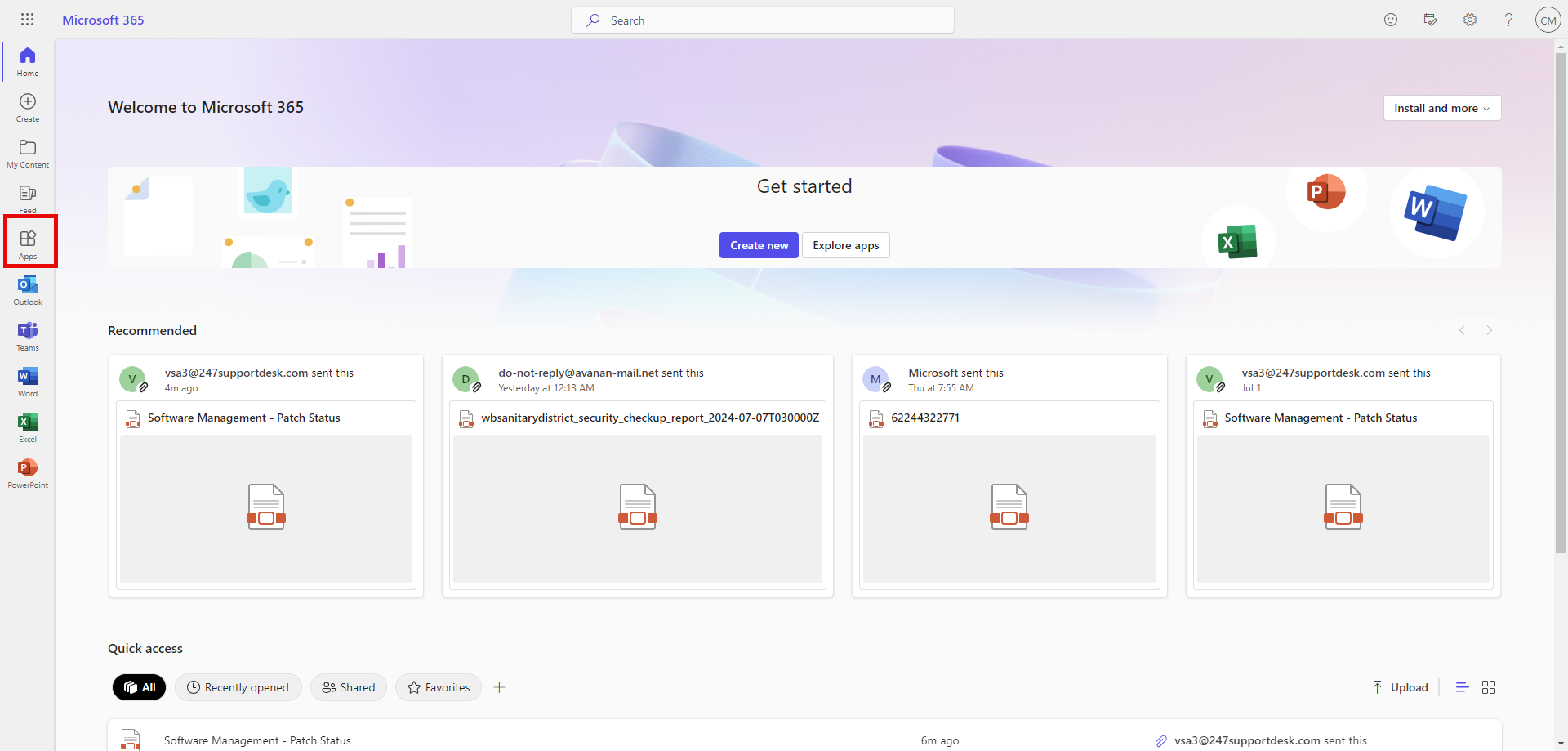Image resolution: width=1568 pixels, height=751 pixels.
Task: Select the Recently opened filter
Action: [x=238, y=687]
